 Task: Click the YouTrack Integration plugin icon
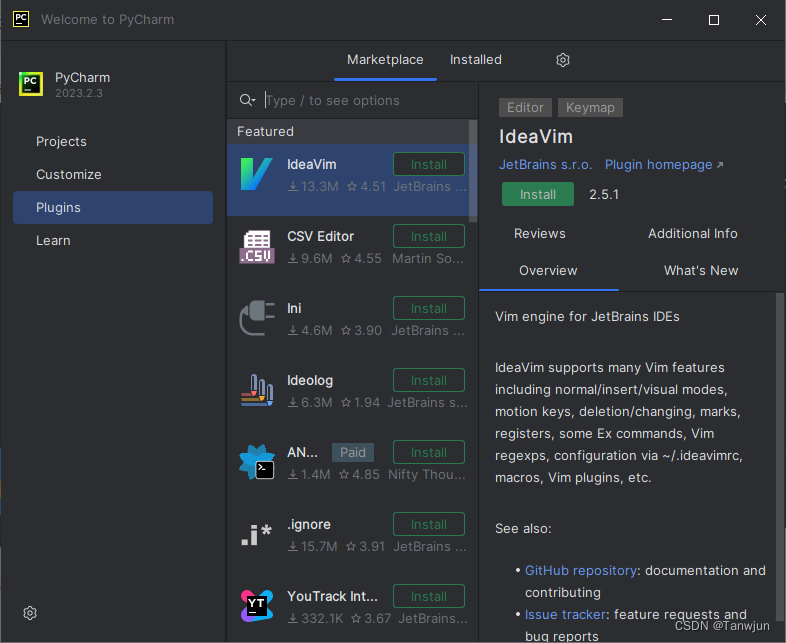257,606
